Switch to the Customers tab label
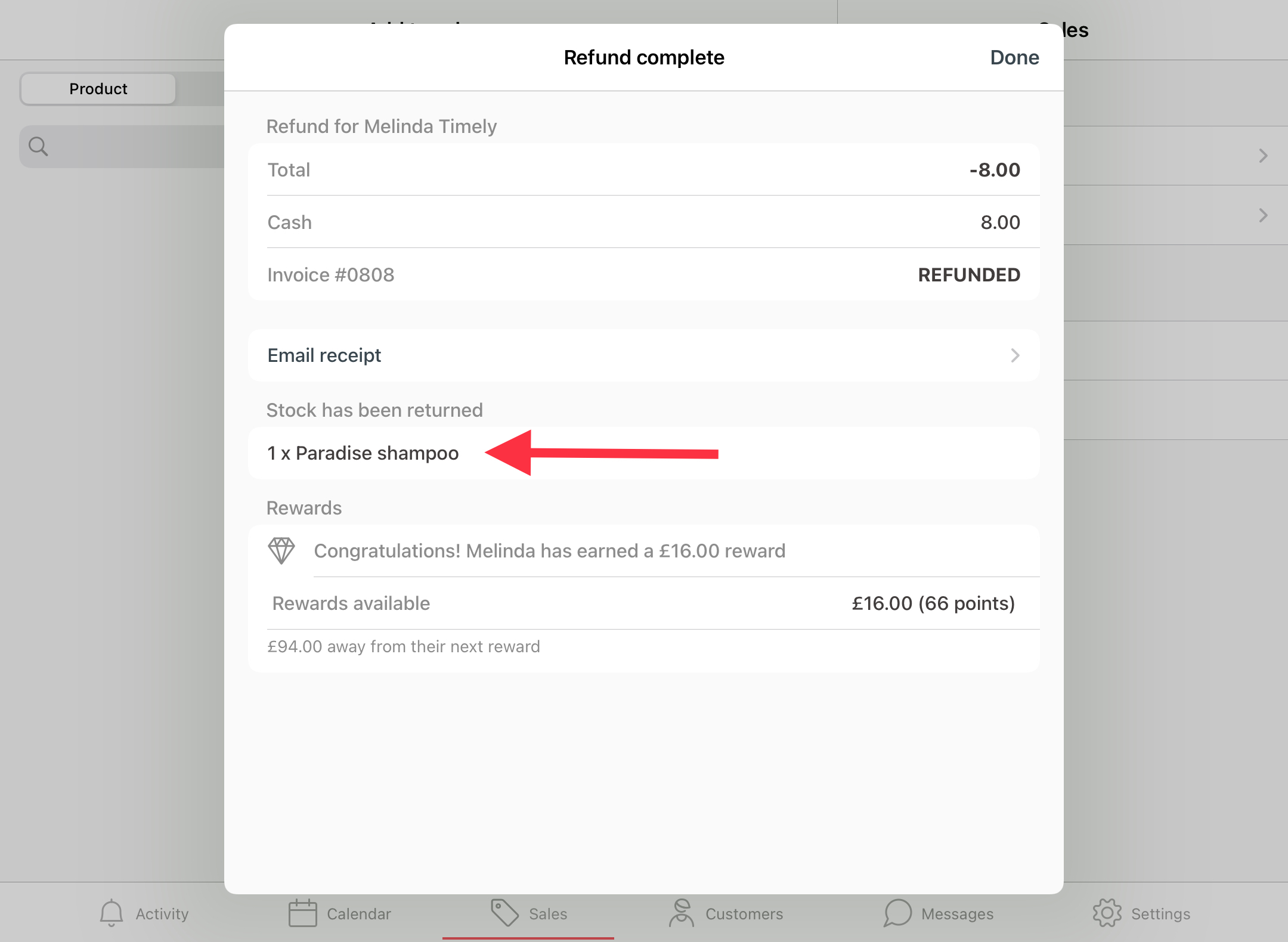This screenshot has width=1288, height=942. point(744,914)
